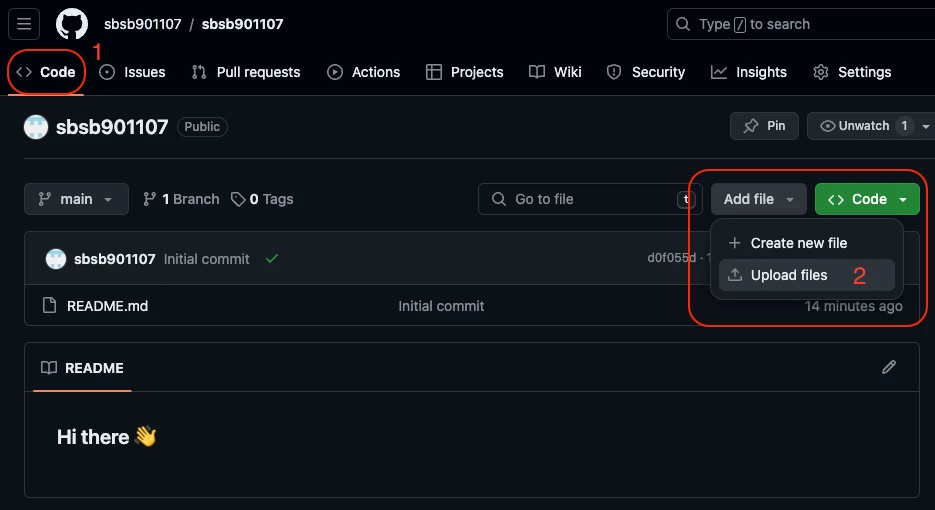The height and width of the screenshot is (510, 935).
Task: Focus the Type / to search field
Action: pyautogui.click(x=801, y=24)
